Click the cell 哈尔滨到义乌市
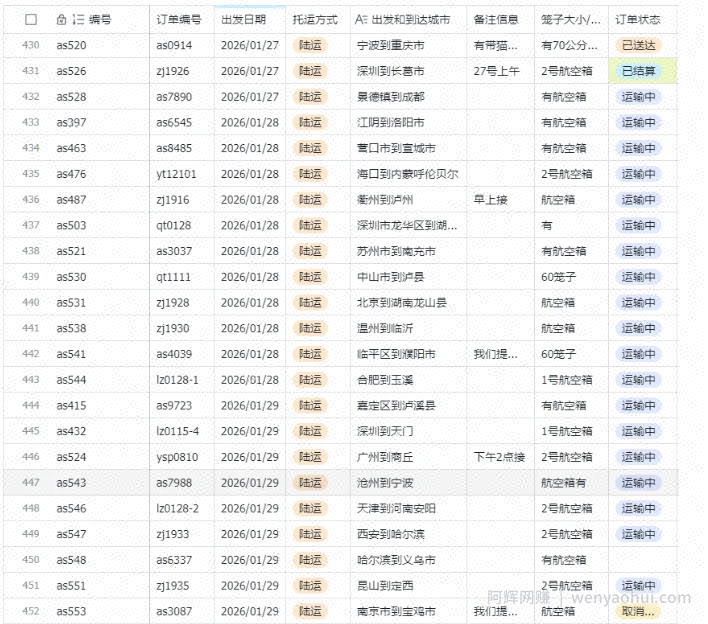This screenshot has width=708, height=624. [396, 560]
